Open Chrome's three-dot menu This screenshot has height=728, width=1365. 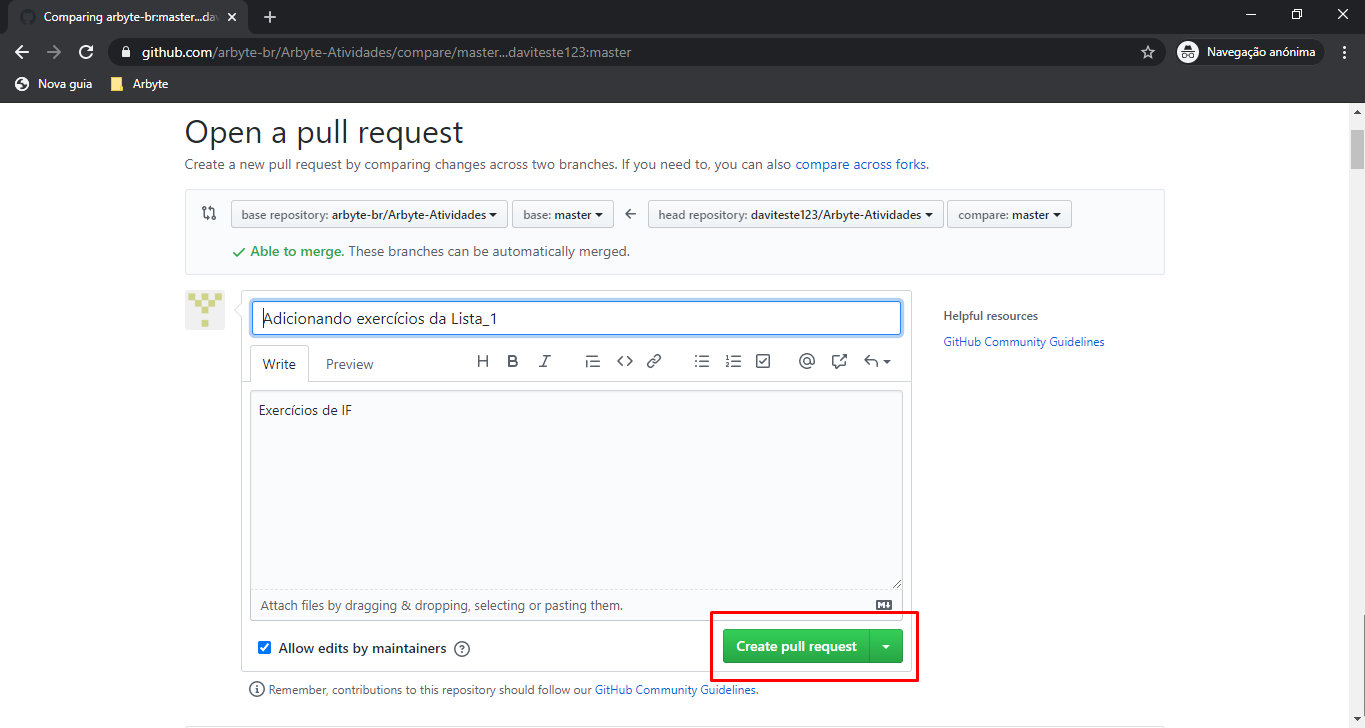[1344, 52]
